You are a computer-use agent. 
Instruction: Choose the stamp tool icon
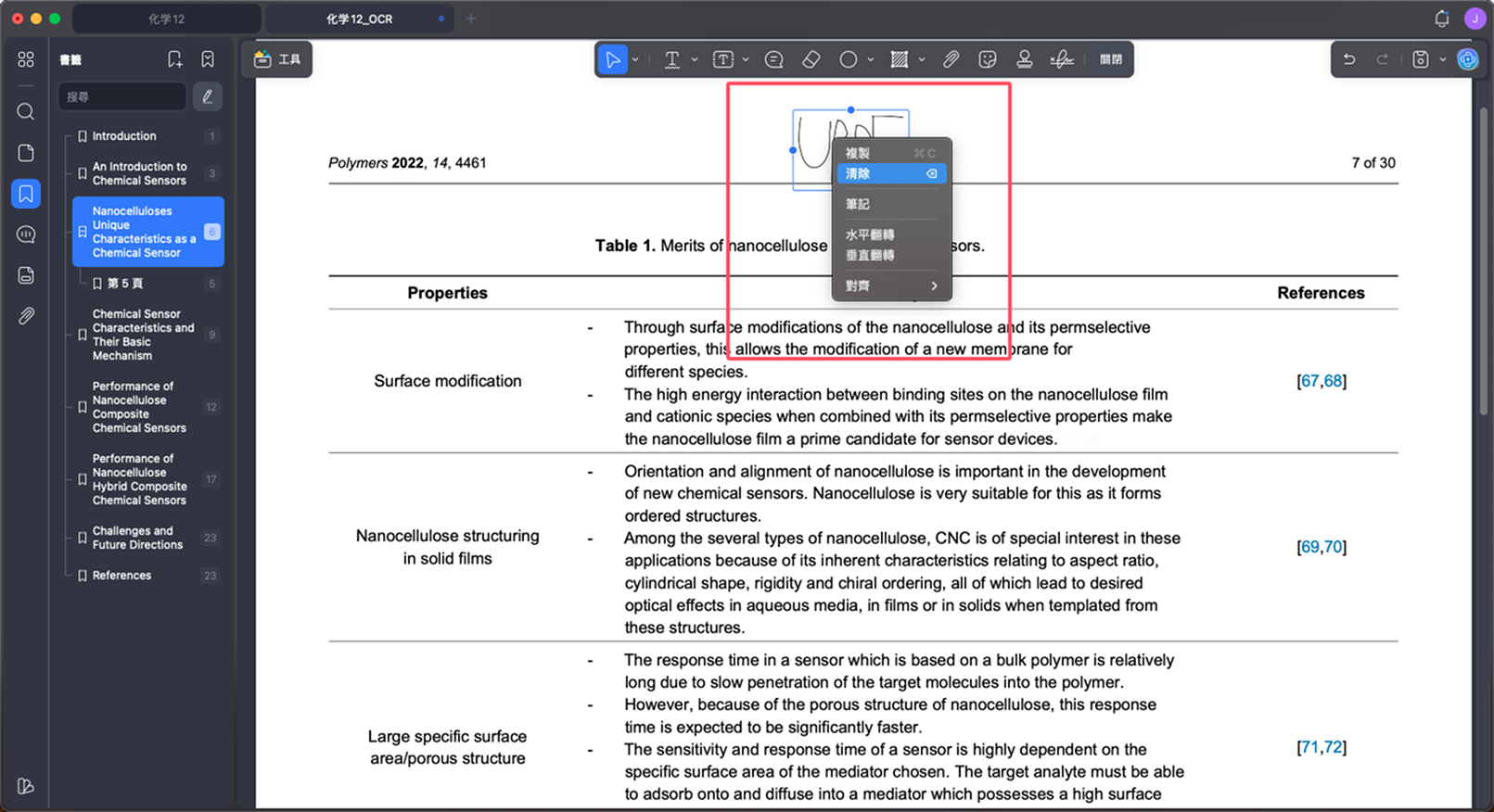click(x=1024, y=59)
